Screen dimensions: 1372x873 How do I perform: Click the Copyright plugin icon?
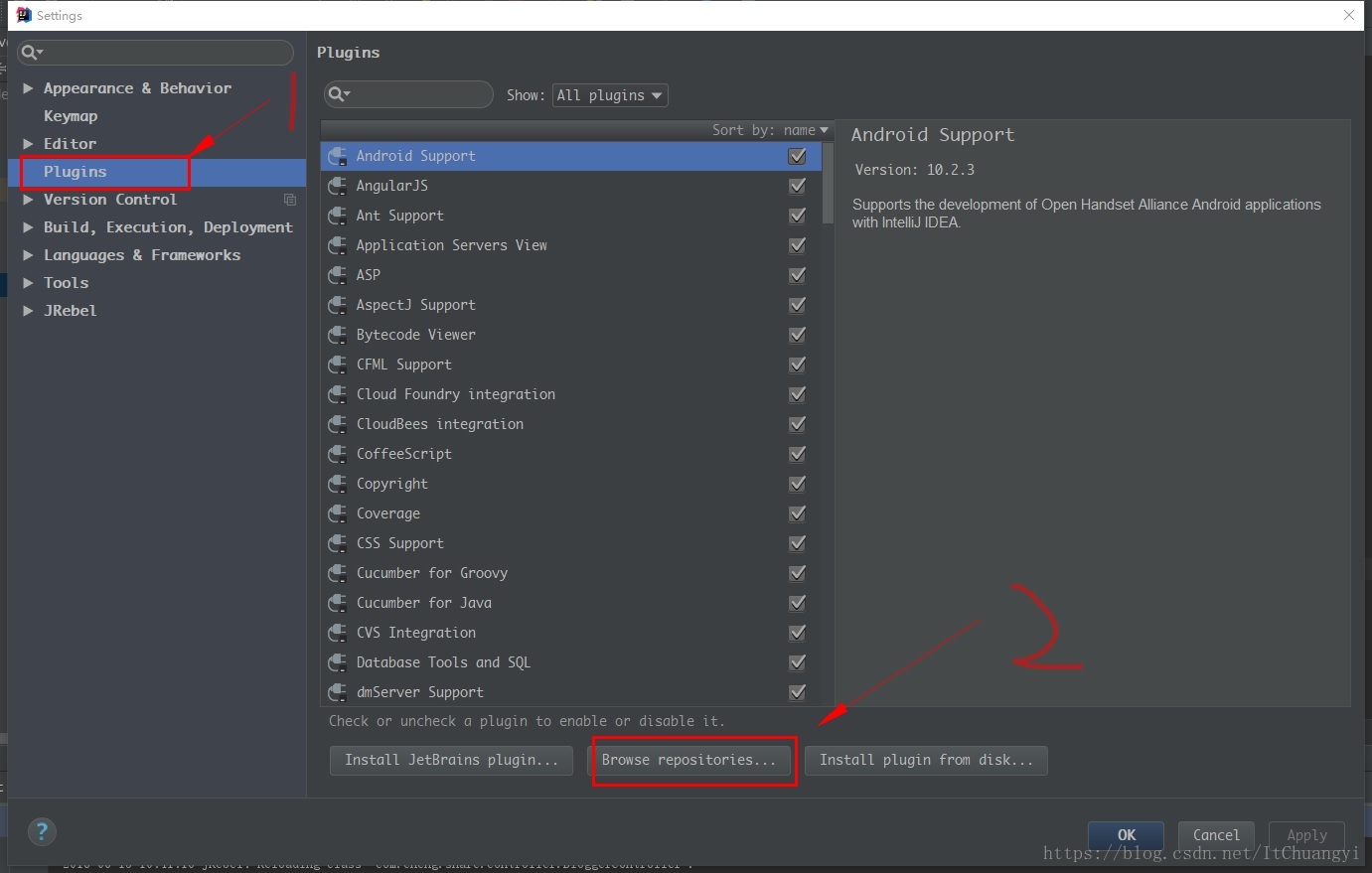tap(338, 484)
